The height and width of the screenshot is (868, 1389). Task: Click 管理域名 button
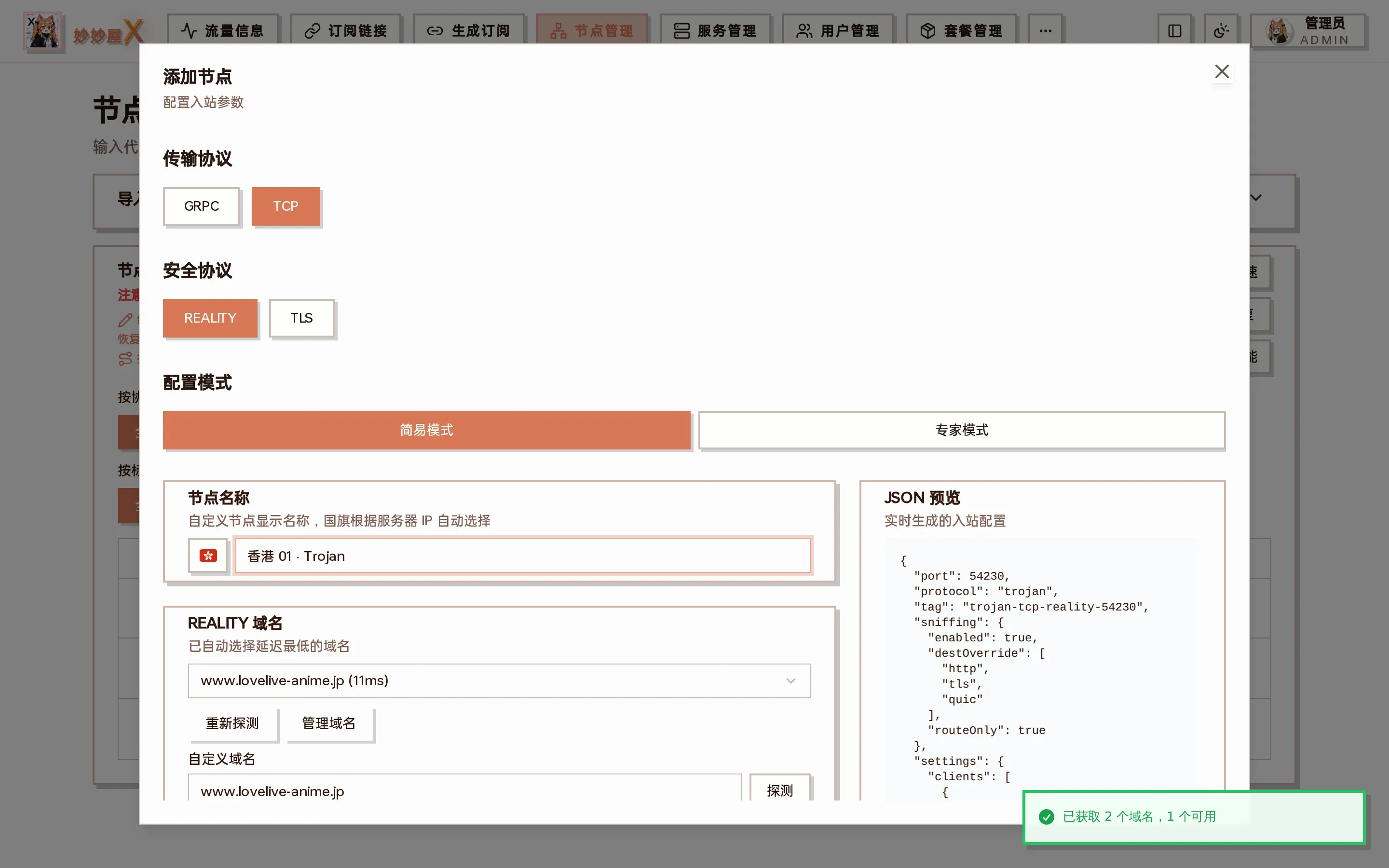coord(329,723)
